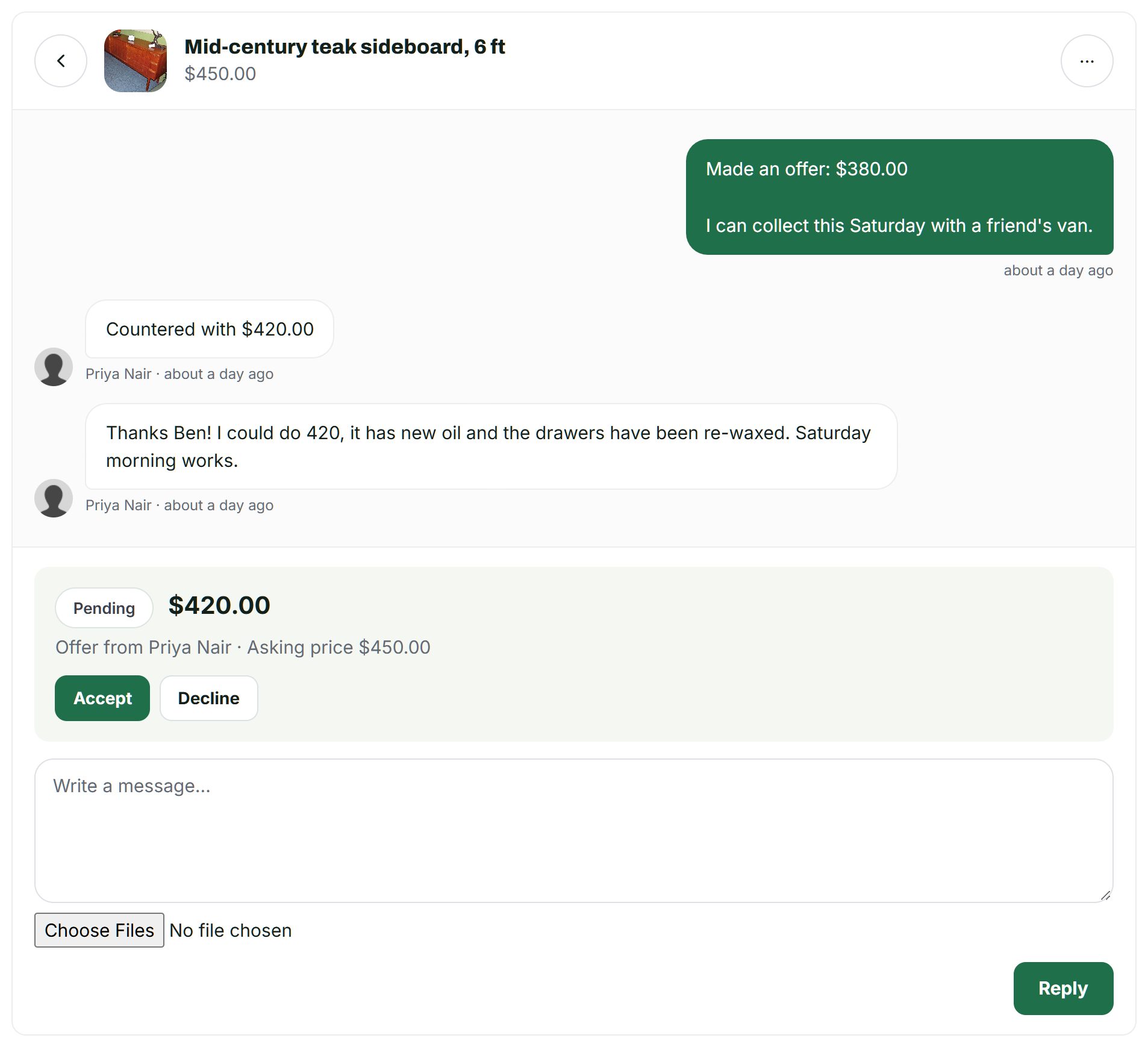This screenshot has width=1148, height=1047.
Task: Send the message with the Reply button
Action: [1063, 989]
